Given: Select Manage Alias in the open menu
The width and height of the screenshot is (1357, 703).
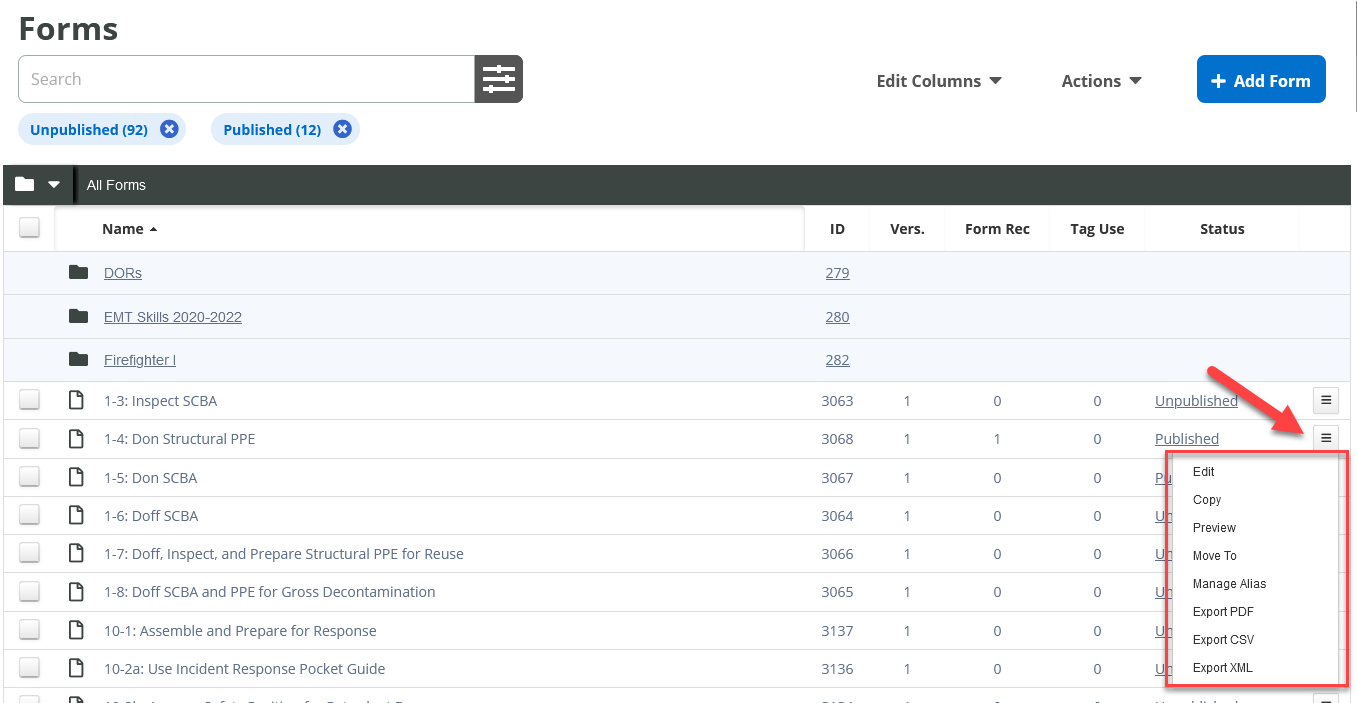Looking at the screenshot, I should coord(1230,583).
